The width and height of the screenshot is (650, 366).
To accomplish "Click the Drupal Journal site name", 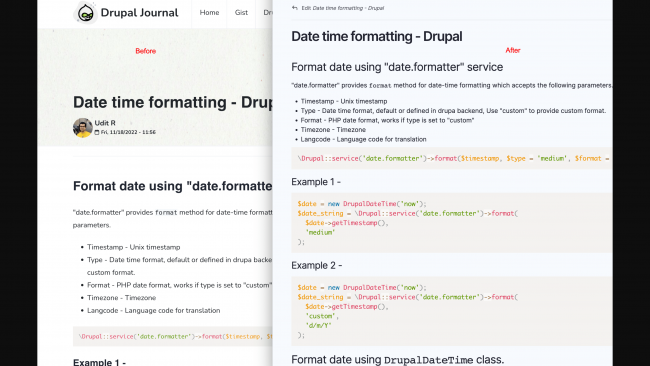I will [139, 13].
